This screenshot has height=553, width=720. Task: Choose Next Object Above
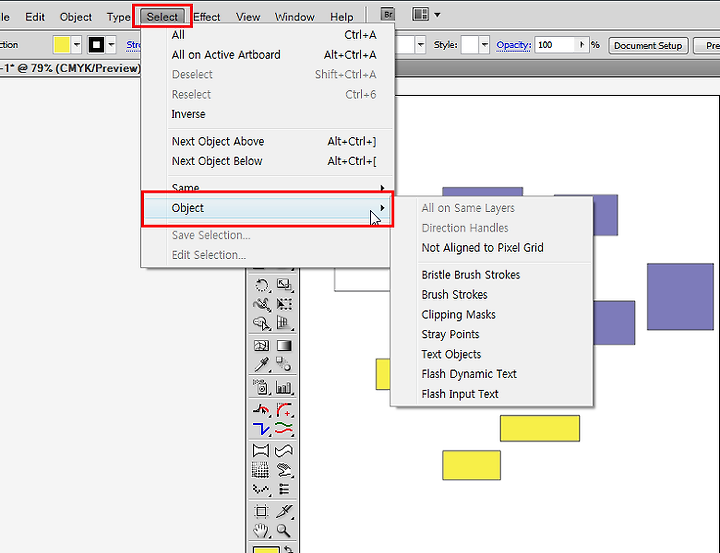268,141
